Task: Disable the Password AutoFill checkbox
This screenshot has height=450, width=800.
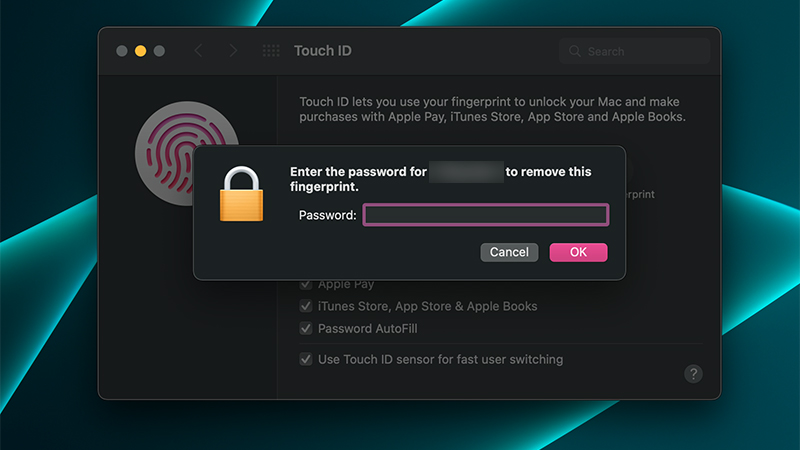Action: coord(306,328)
